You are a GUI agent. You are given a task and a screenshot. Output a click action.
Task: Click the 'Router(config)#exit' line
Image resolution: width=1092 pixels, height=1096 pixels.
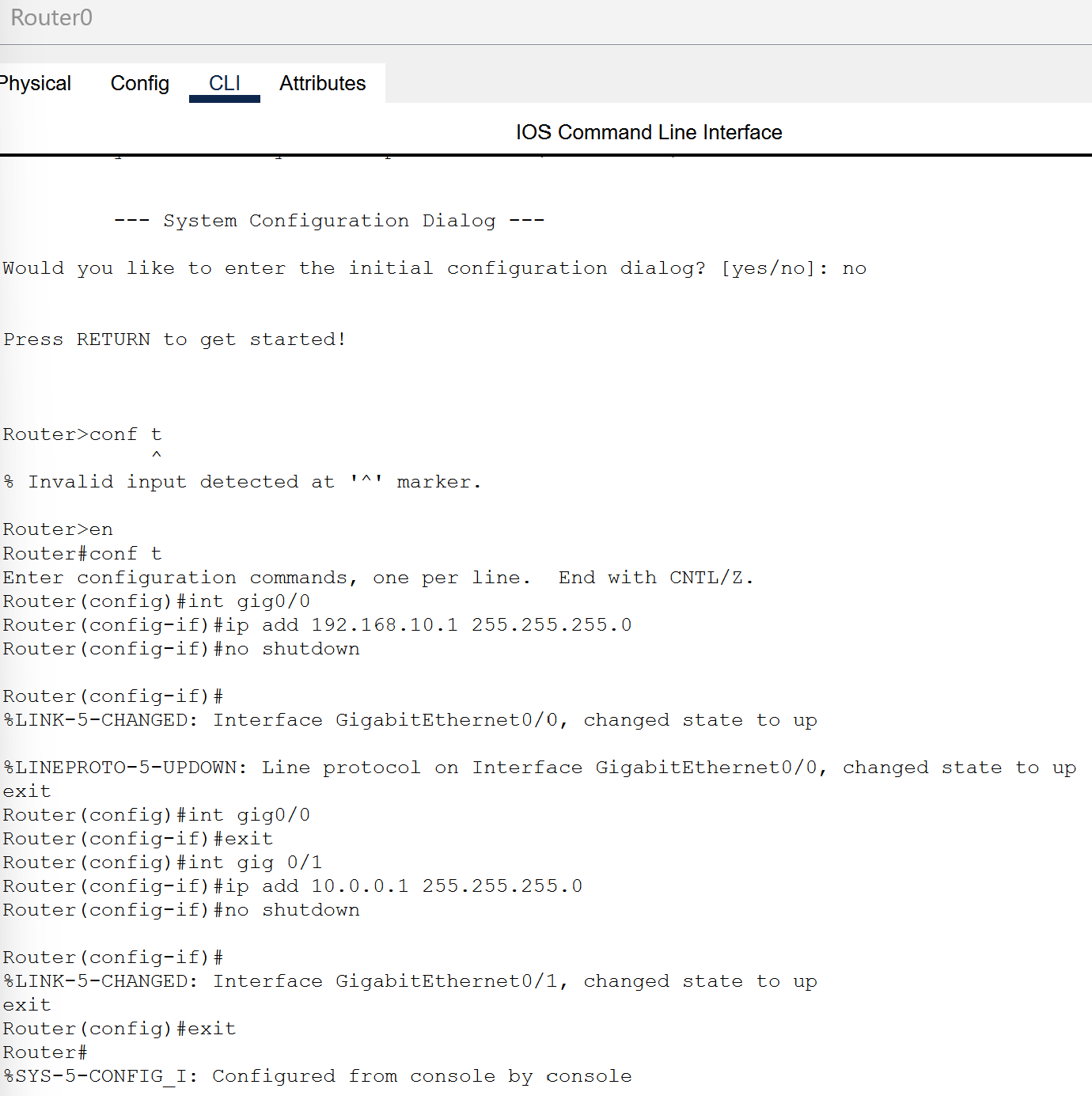coord(119,1029)
